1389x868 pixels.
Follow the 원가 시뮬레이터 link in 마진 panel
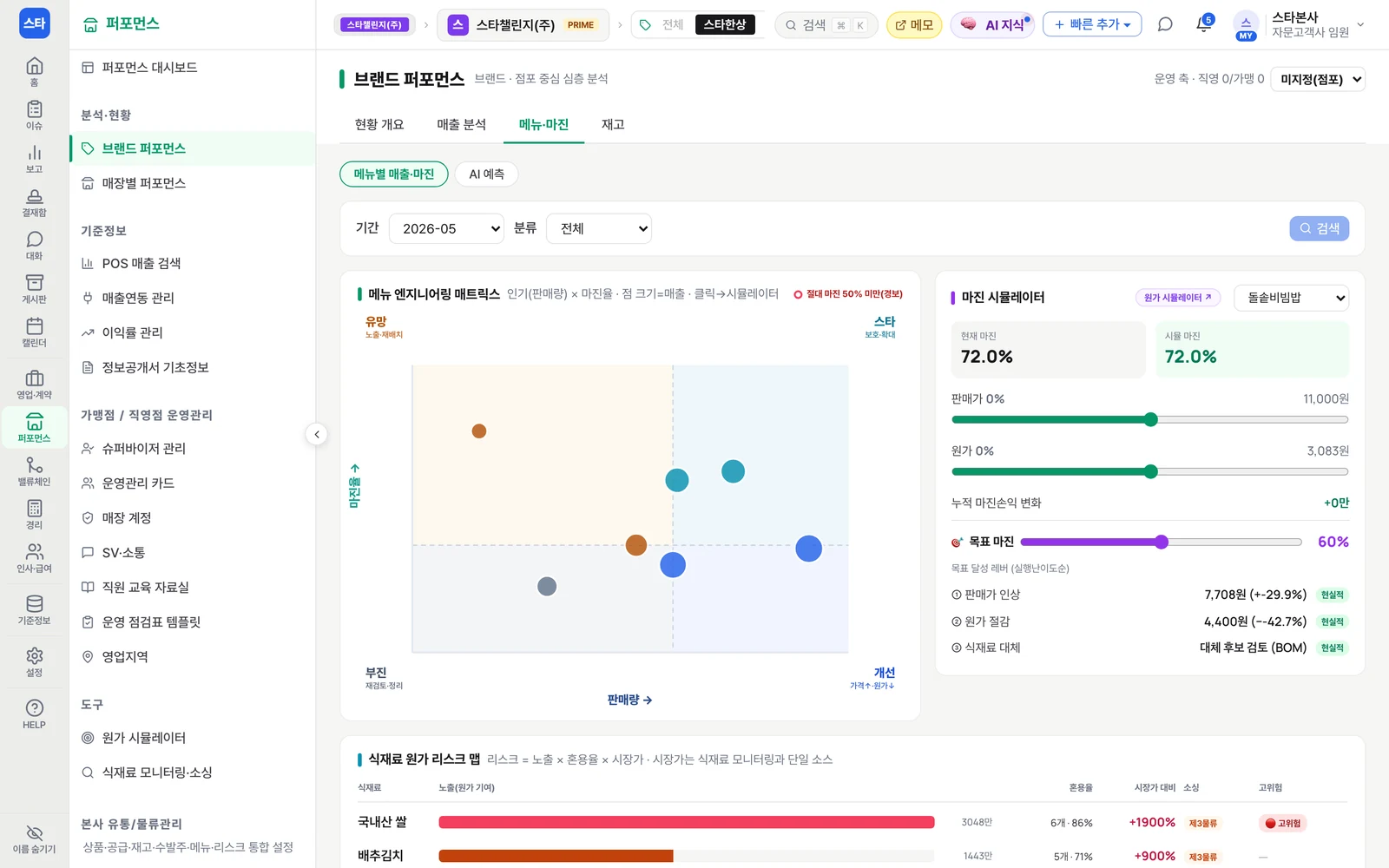click(x=1178, y=298)
